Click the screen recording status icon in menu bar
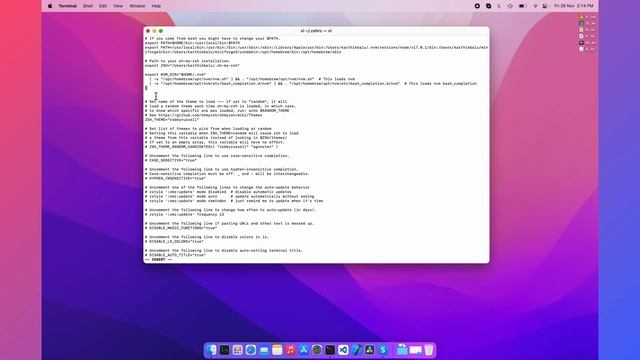Screen dimensions: 640x360 (x=477, y=6)
